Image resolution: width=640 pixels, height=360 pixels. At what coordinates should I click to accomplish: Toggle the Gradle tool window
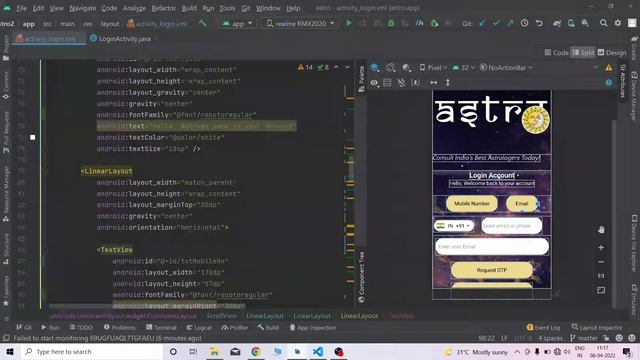click(x=634, y=47)
